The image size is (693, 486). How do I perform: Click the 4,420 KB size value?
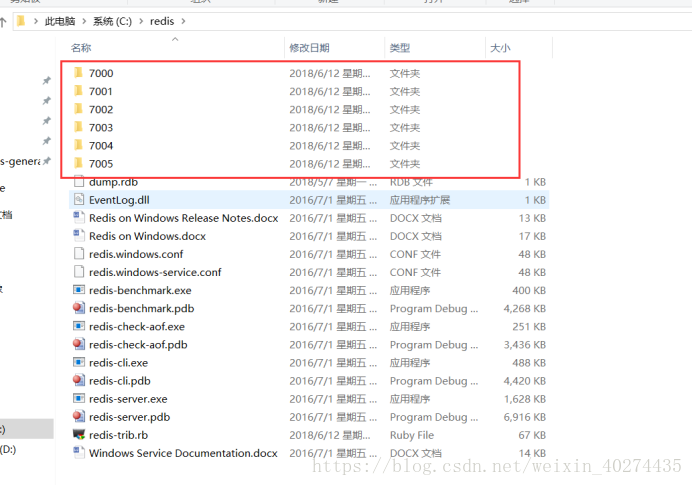point(525,381)
